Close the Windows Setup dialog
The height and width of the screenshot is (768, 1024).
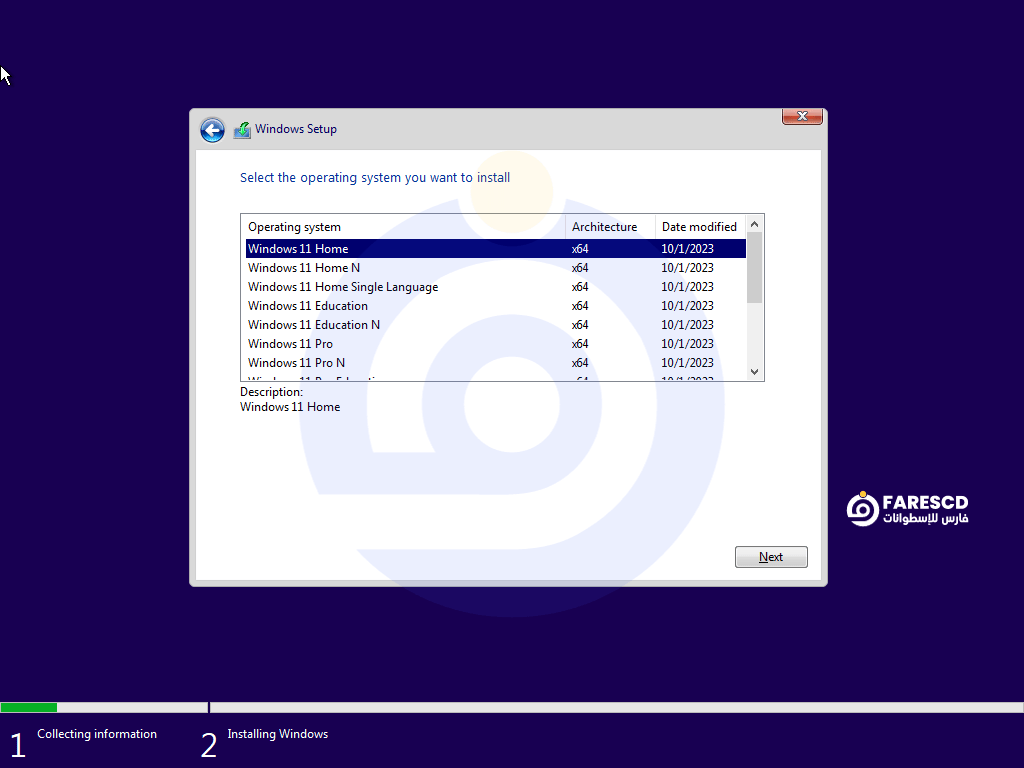point(802,116)
